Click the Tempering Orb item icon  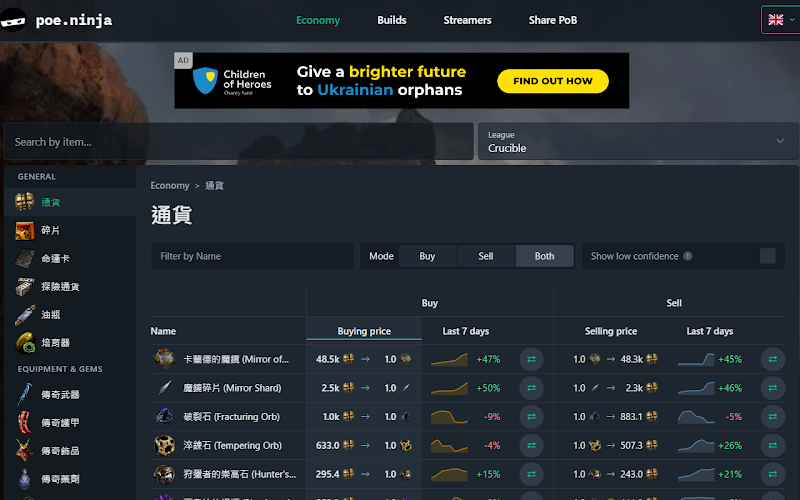[164, 445]
